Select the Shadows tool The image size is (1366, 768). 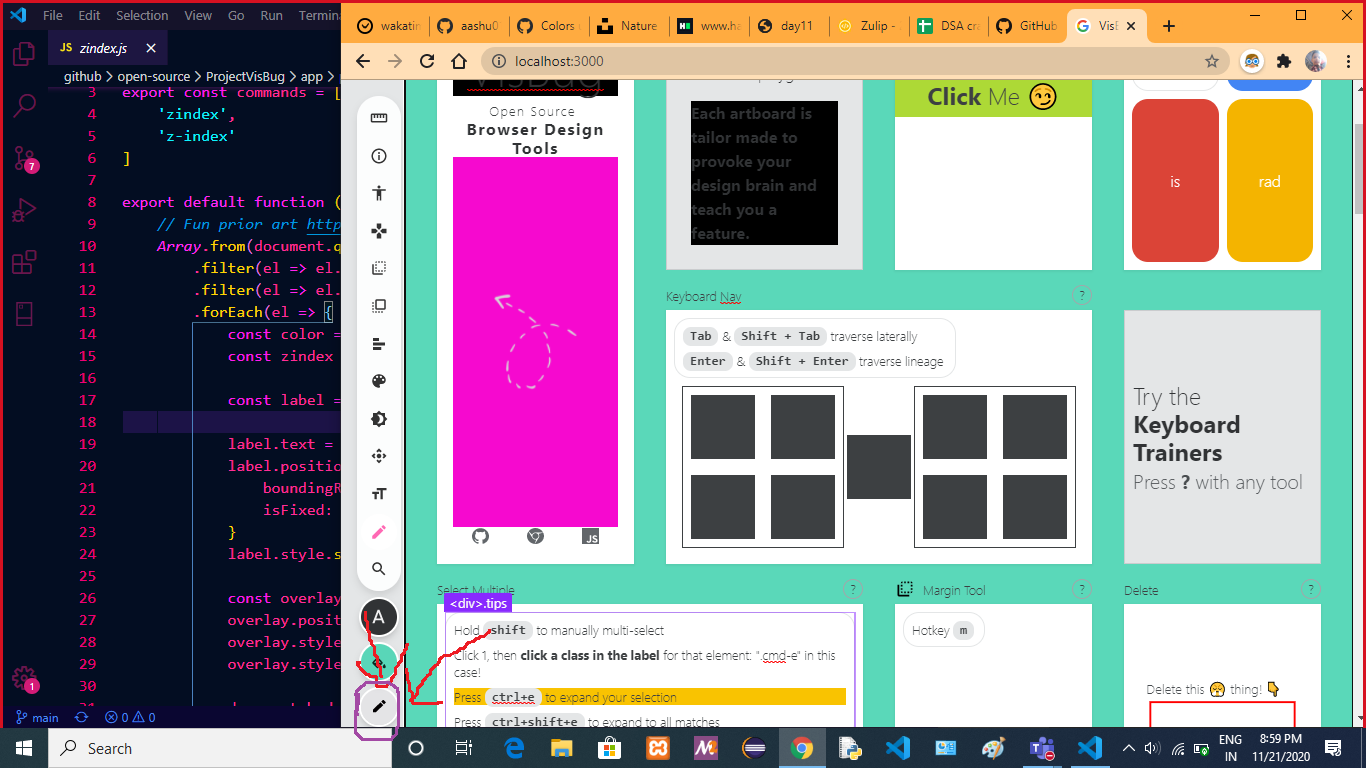(x=378, y=418)
